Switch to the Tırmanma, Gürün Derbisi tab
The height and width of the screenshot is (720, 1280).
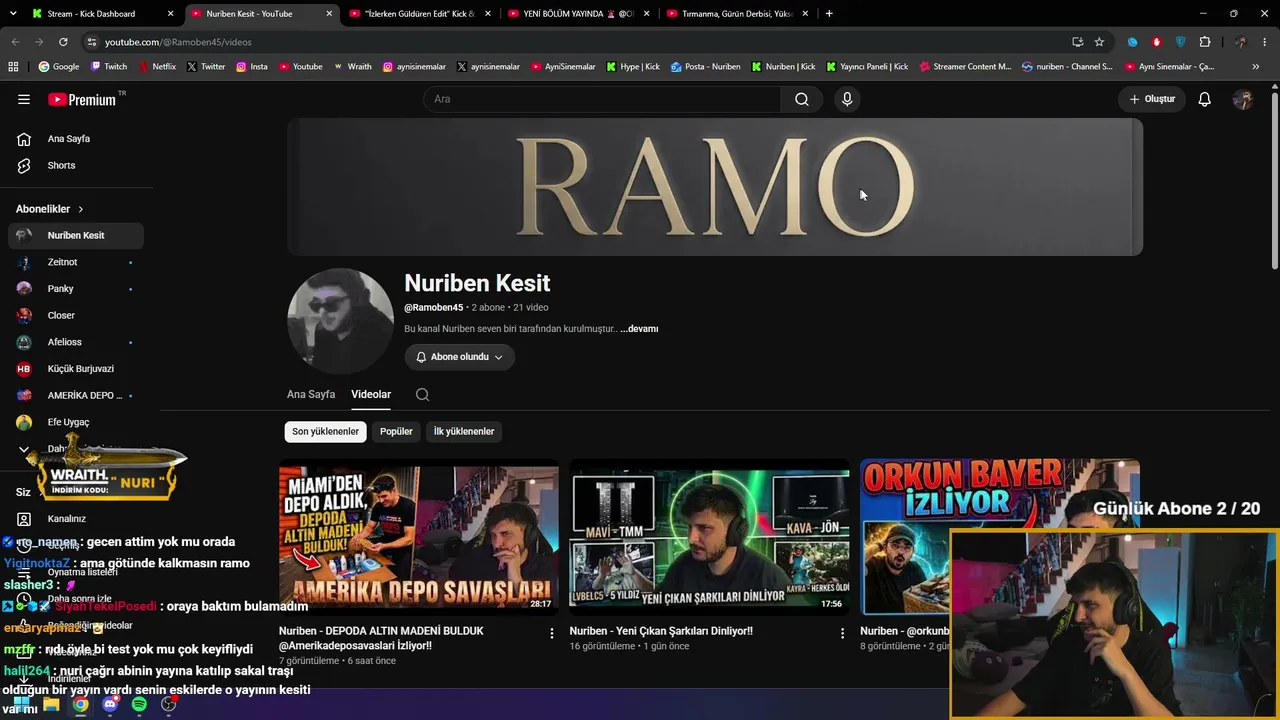point(737,14)
